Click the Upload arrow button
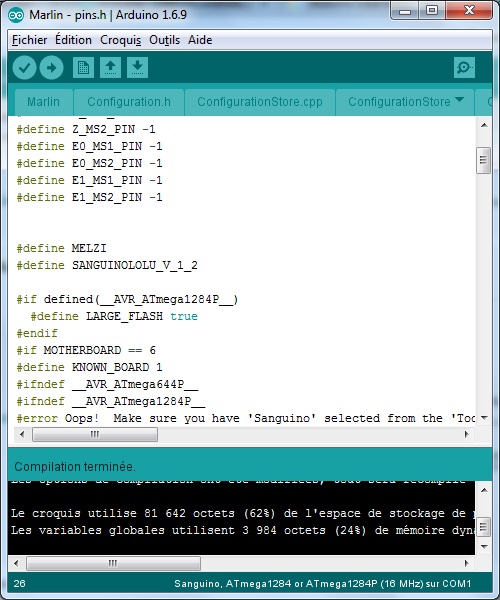Image resolution: width=500 pixels, height=600 pixels. 51,68
